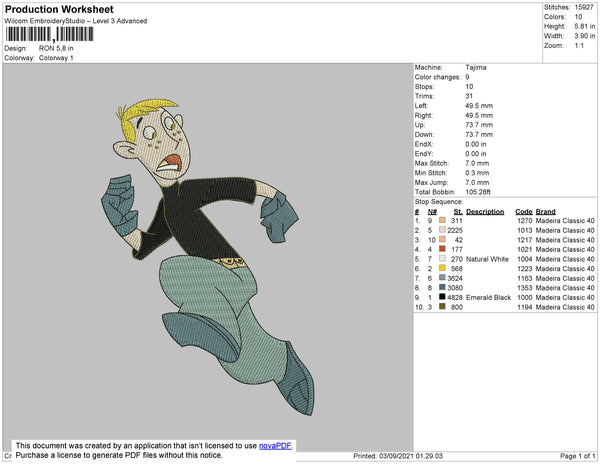This screenshot has width=600, height=464.
Task: Click the embroidery design preview of Ron
Action: click(207, 256)
